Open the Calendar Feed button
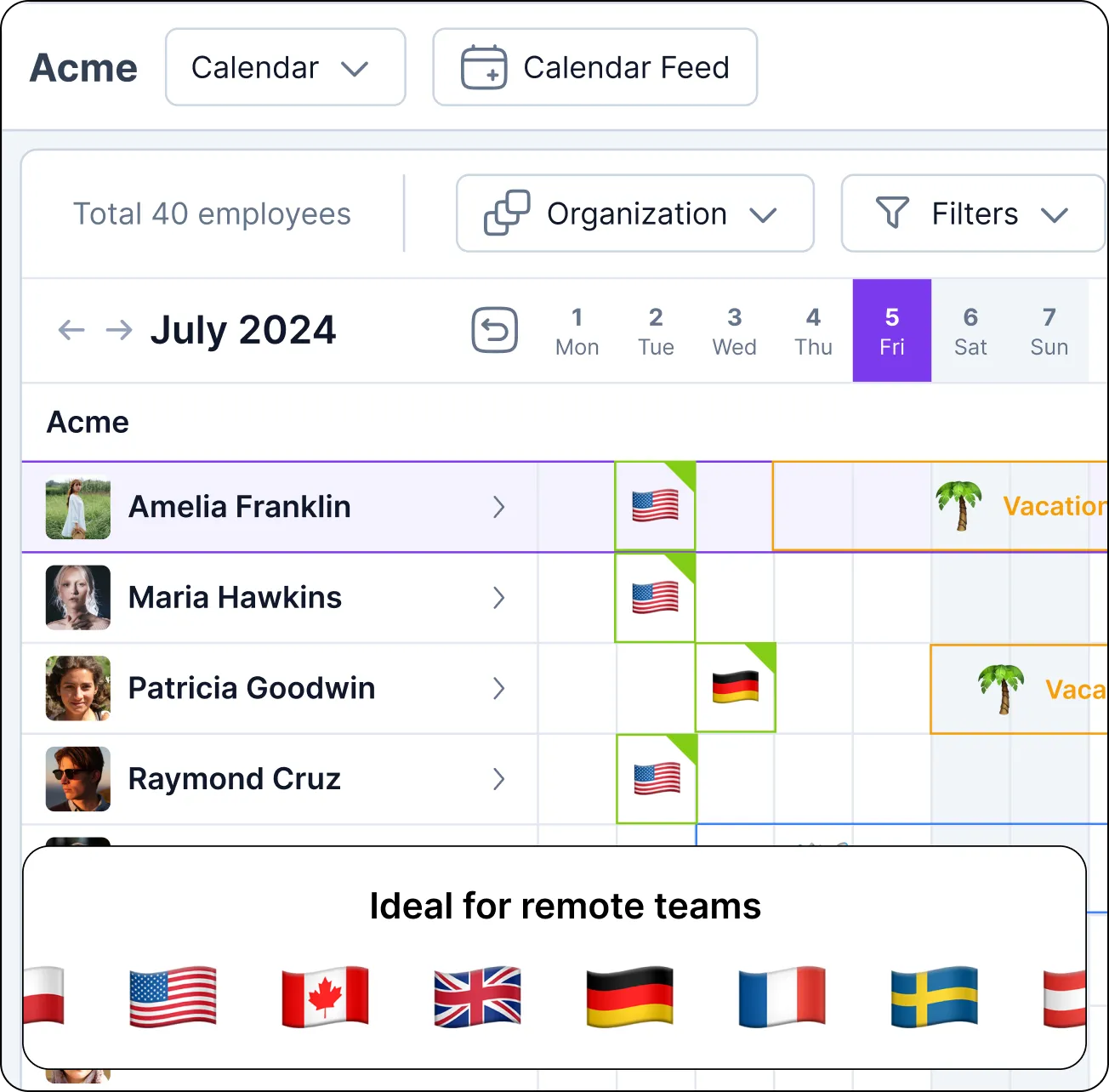 coord(595,67)
